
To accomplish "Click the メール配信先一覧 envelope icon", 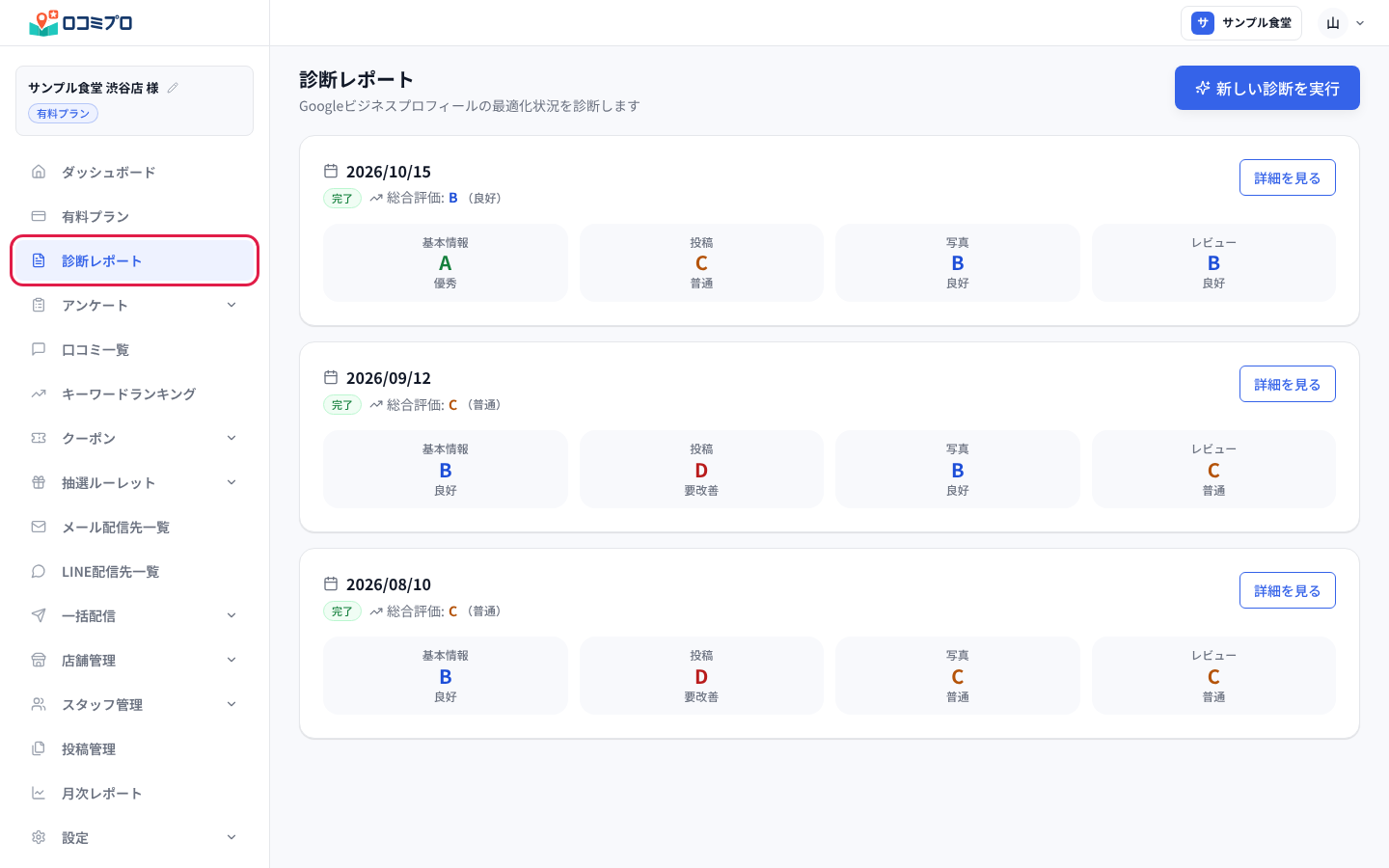I will coord(39,527).
